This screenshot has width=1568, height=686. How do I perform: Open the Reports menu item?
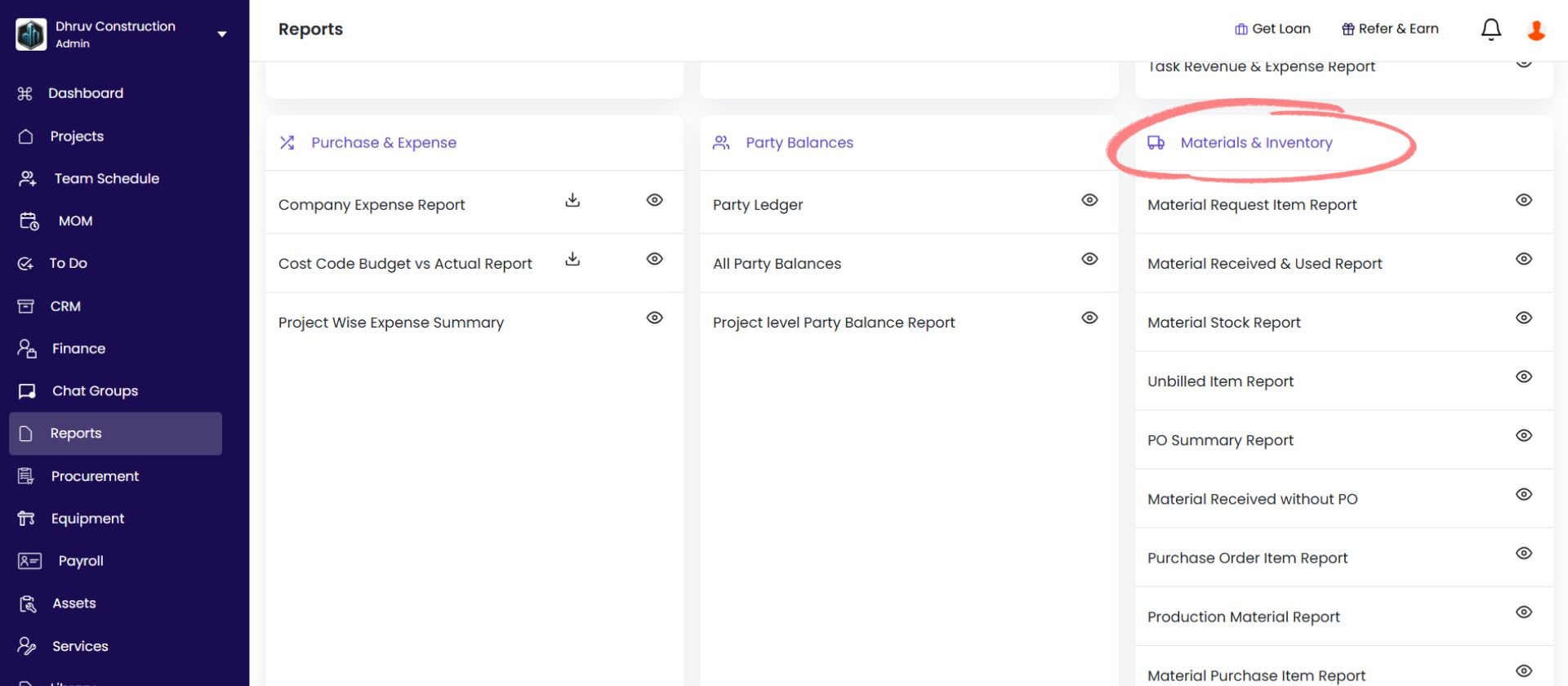tap(115, 434)
